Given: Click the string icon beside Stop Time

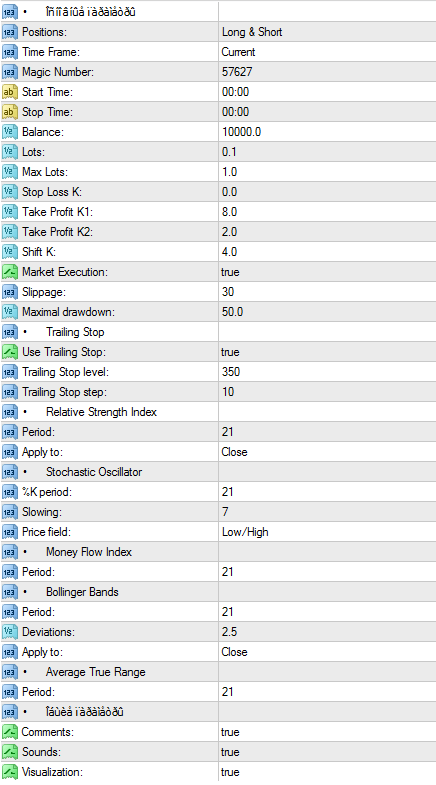Looking at the screenshot, I should (x=10, y=112).
